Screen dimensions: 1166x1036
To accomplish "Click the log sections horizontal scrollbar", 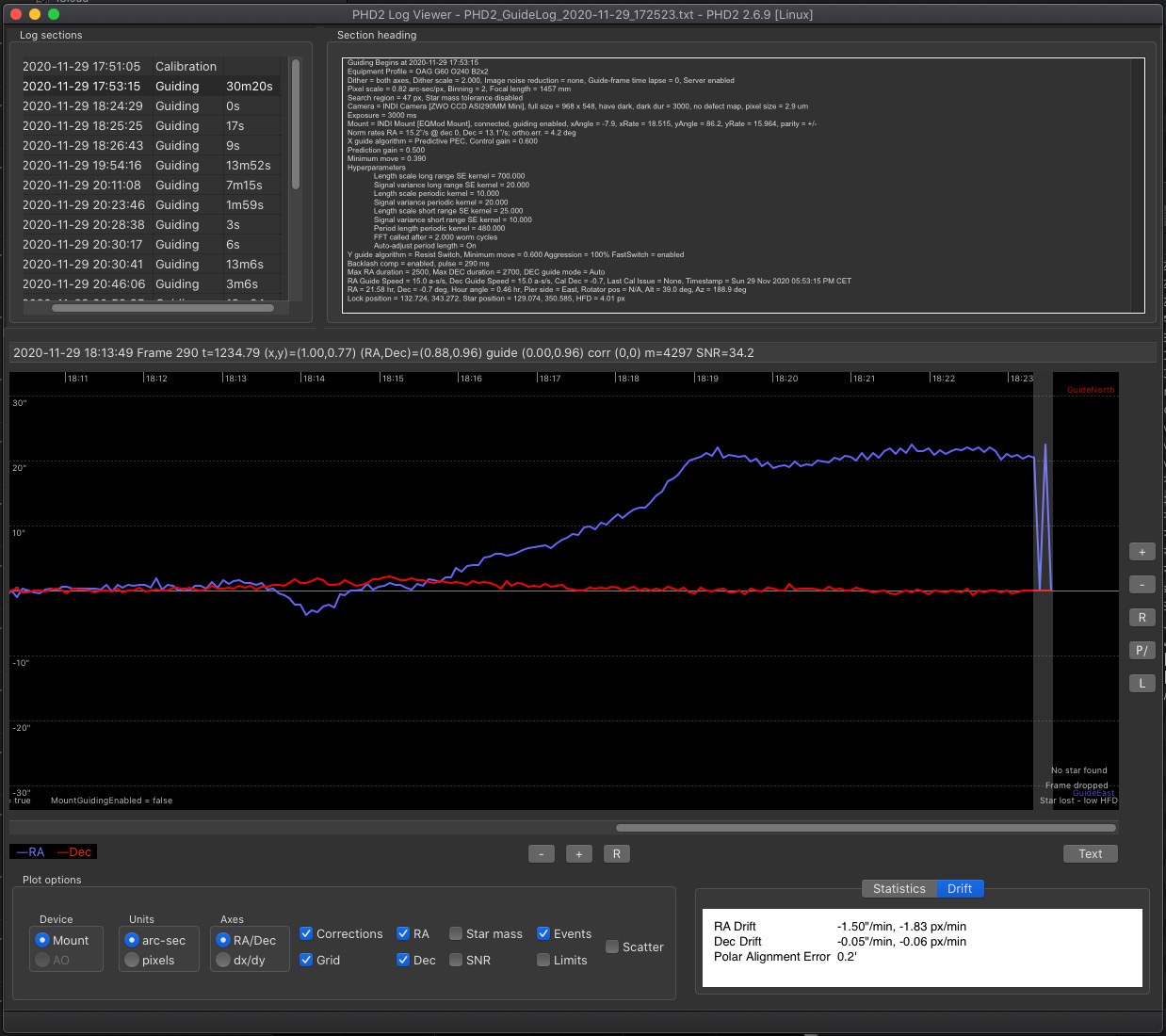I will point(163,308).
